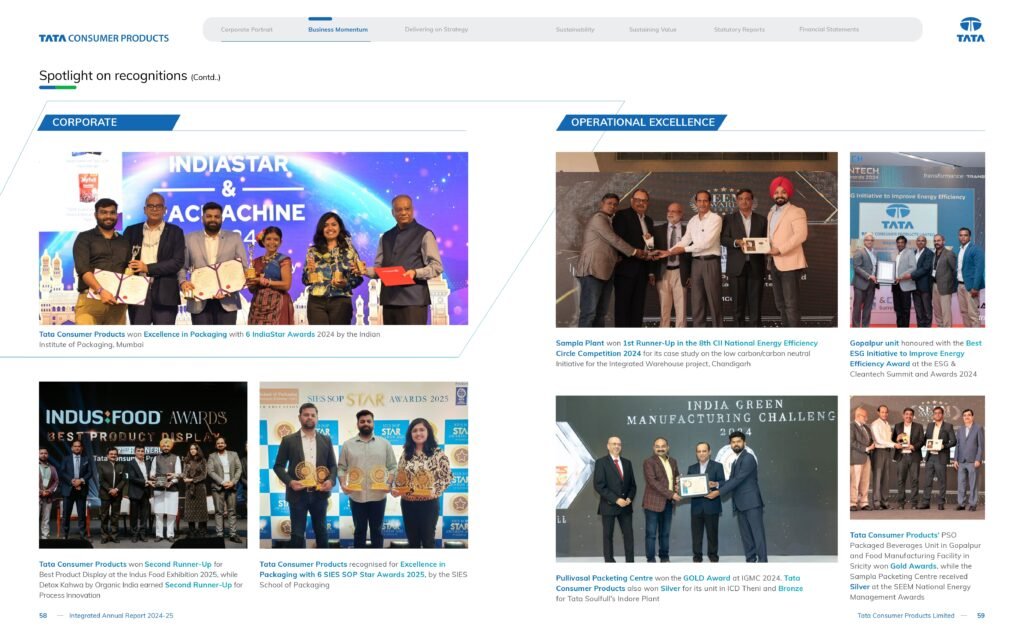1024x636 pixels.
Task: Click the CORPORATE section banner
Action: coord(108,122)
